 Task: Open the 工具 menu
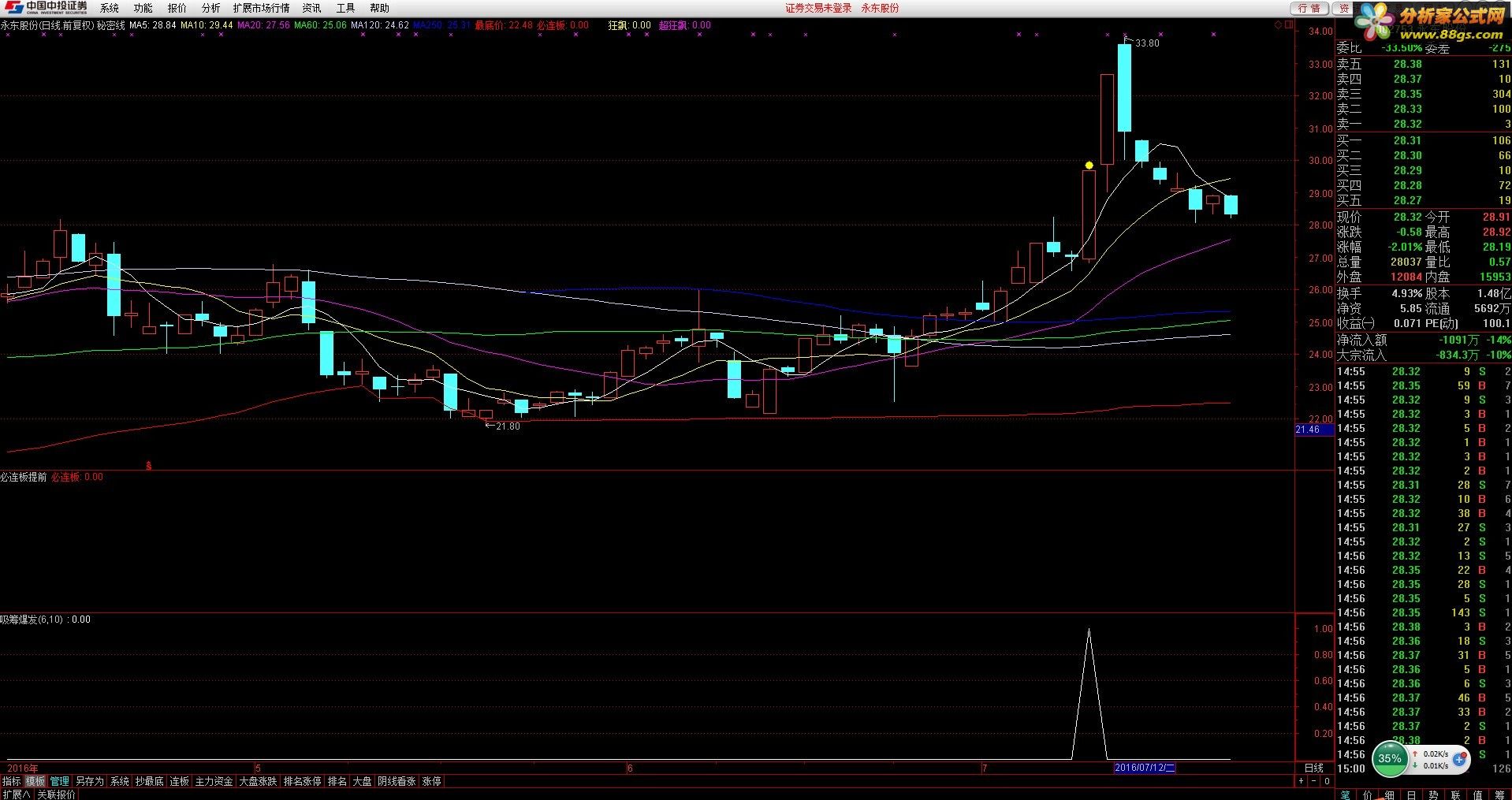coord(345,8)
